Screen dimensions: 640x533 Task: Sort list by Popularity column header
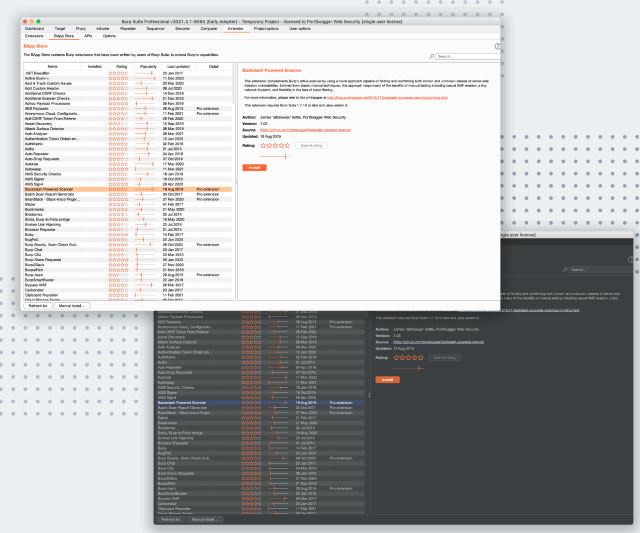click(x=148, y=66)
